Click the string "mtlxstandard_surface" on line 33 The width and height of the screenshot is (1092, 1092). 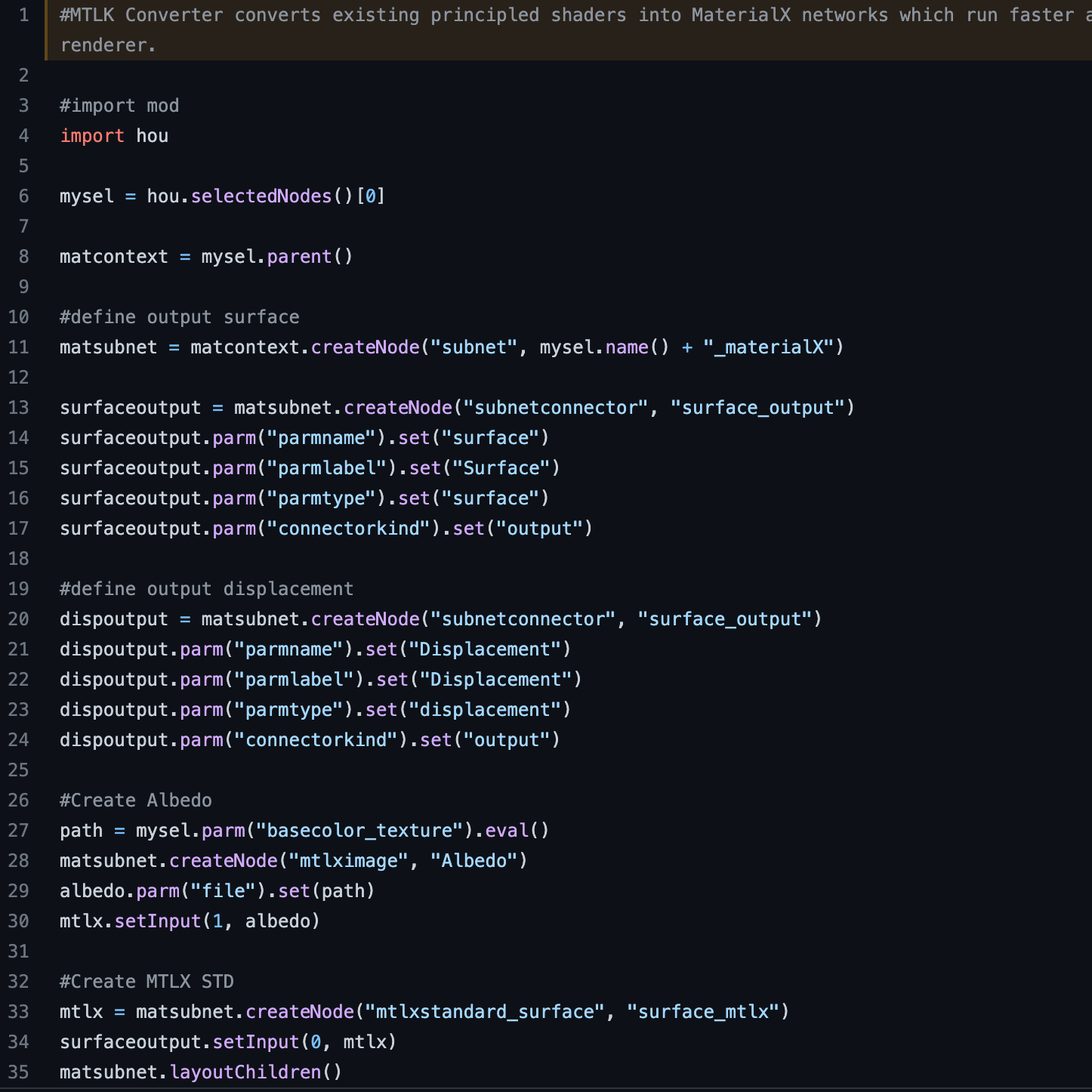click(485, 1012)
